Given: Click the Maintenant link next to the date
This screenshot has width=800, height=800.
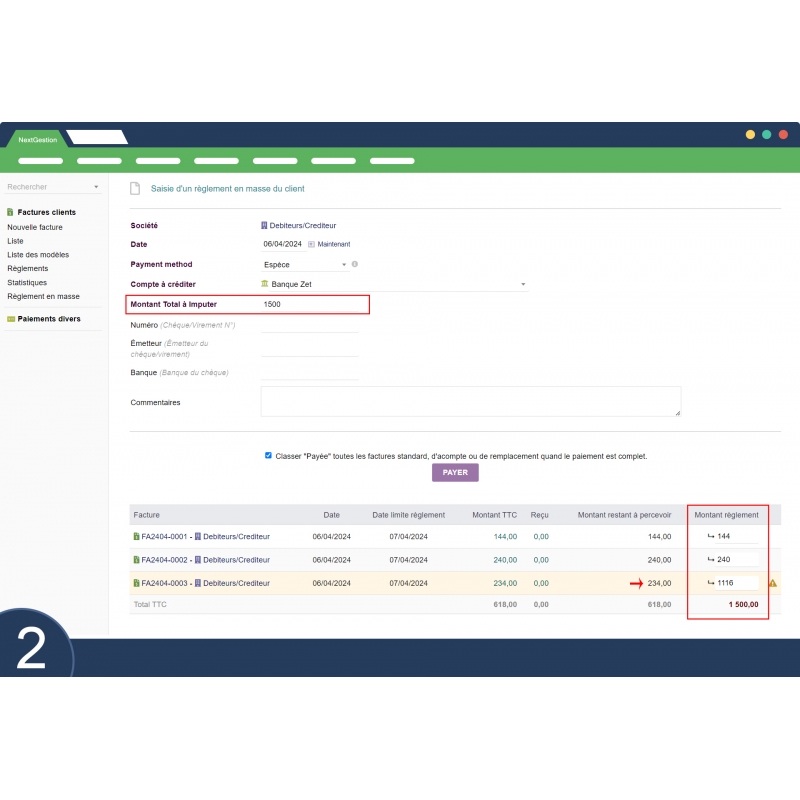Looking at the screenshot, I should 334,244.
